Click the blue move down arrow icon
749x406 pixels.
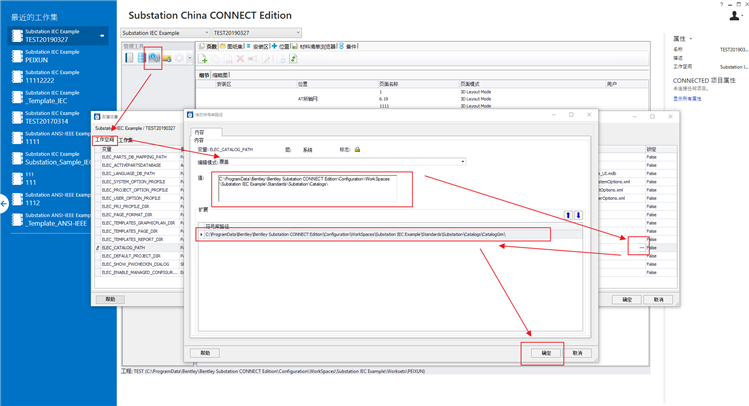578,215
